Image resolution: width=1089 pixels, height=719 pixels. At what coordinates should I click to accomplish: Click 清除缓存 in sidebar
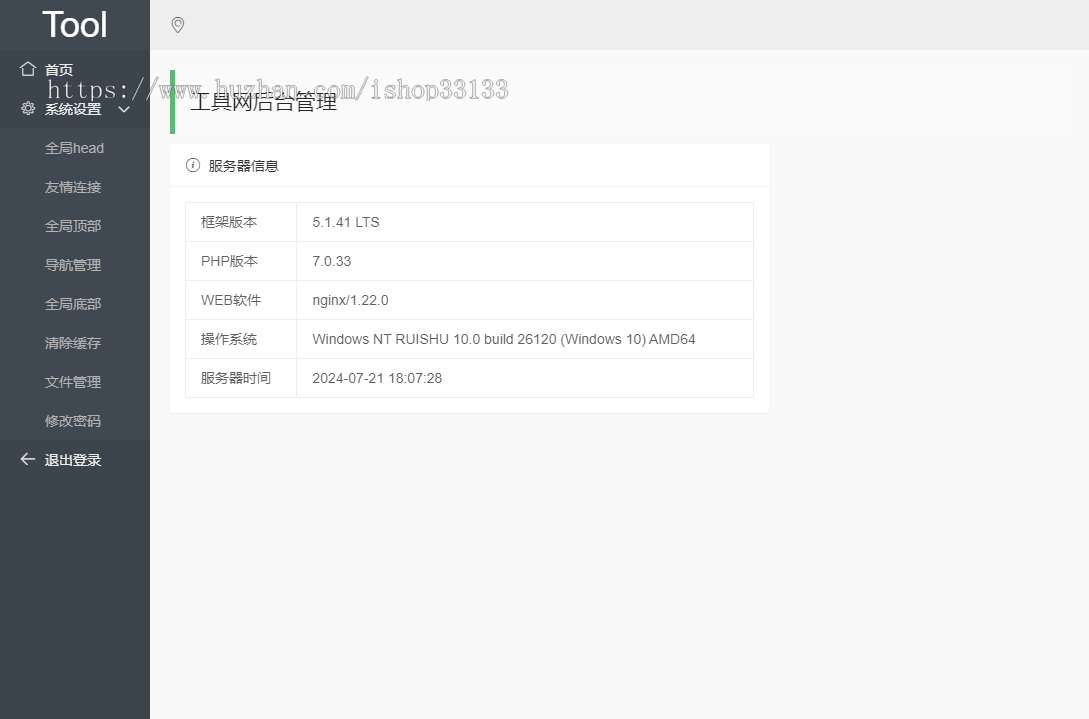tap(73, 342)
